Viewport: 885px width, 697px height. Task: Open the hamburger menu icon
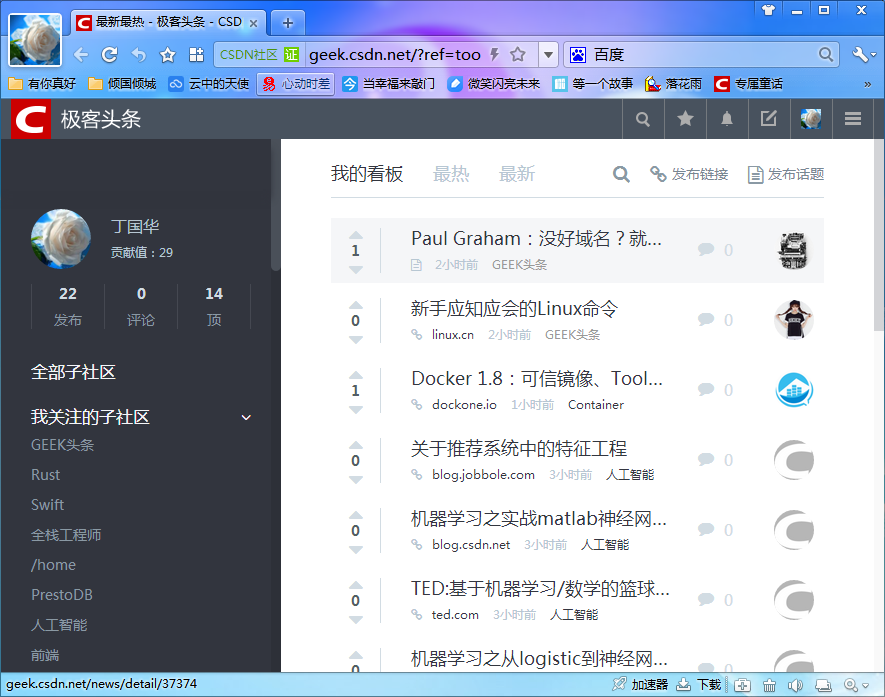853,119
